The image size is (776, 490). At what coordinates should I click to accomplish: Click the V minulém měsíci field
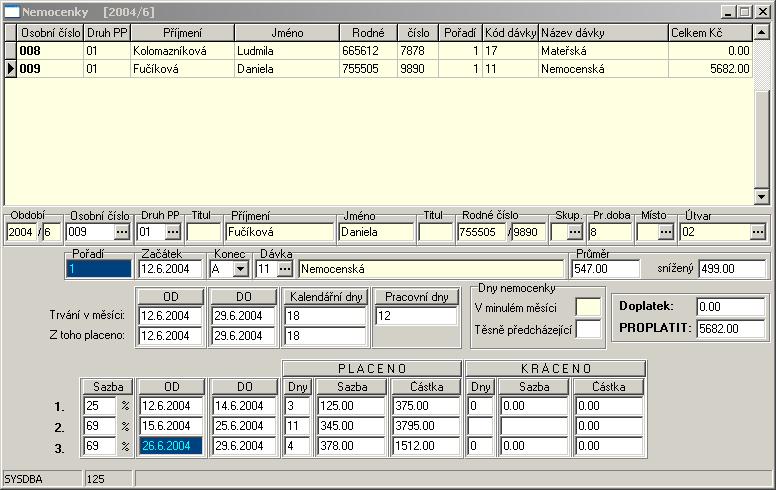pyautogui.click(x=588, y=307)
